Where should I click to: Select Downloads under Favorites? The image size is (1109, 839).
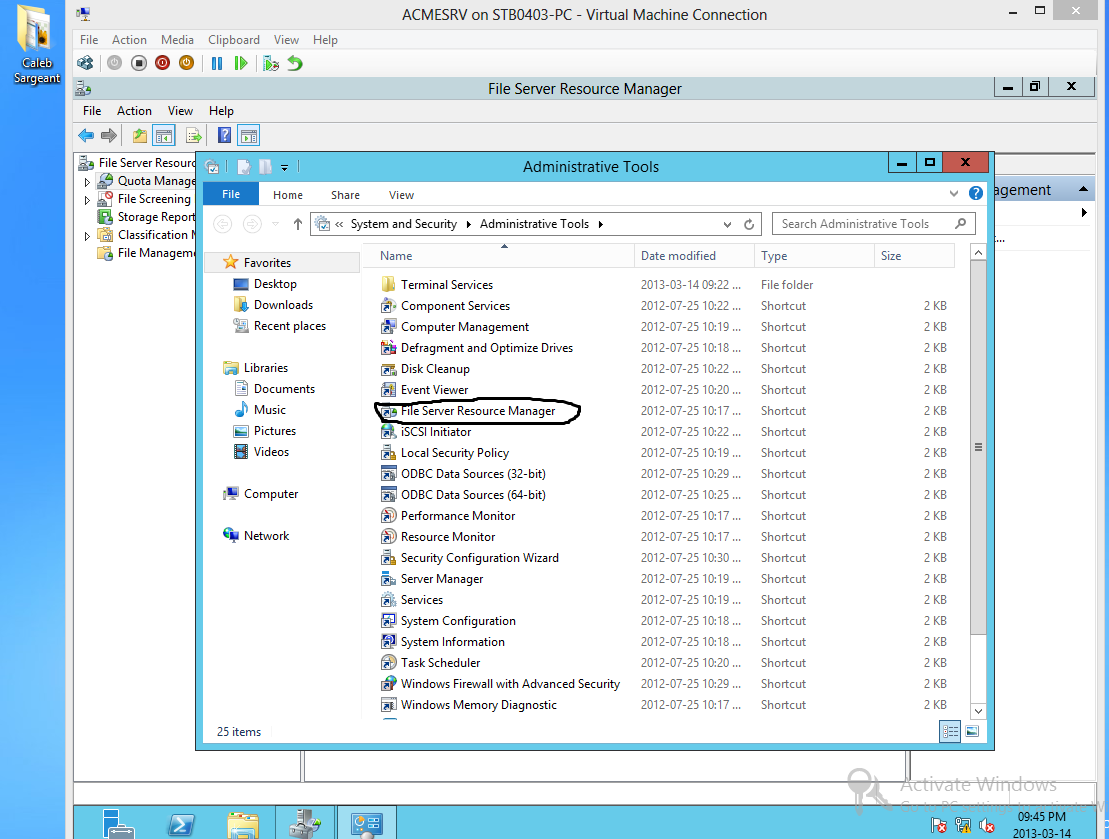pos(283,304)
